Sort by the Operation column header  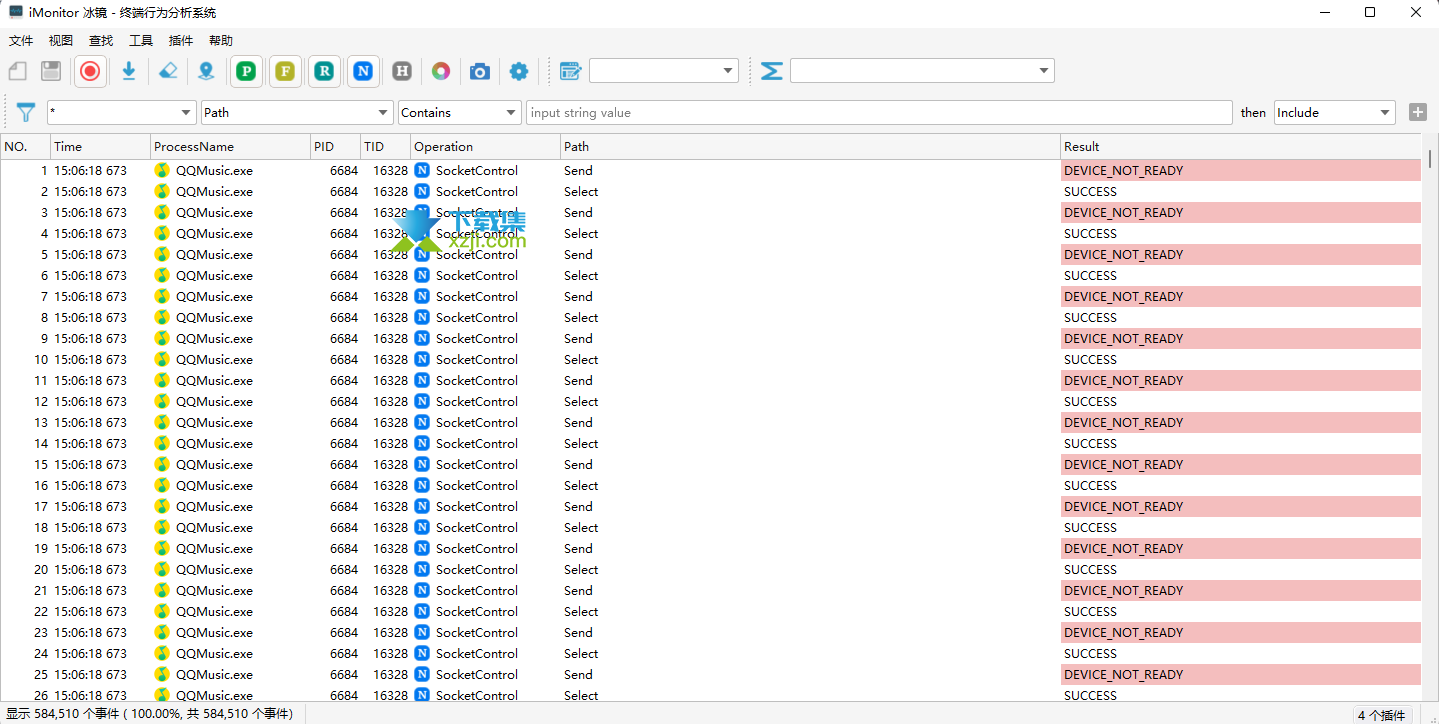[x=485, y=147]
